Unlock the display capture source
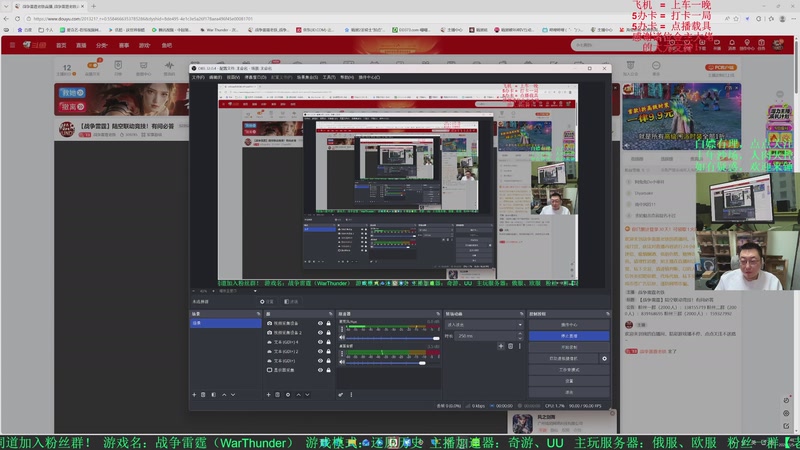Screen dimensions: 800x450 click(329, 370)
